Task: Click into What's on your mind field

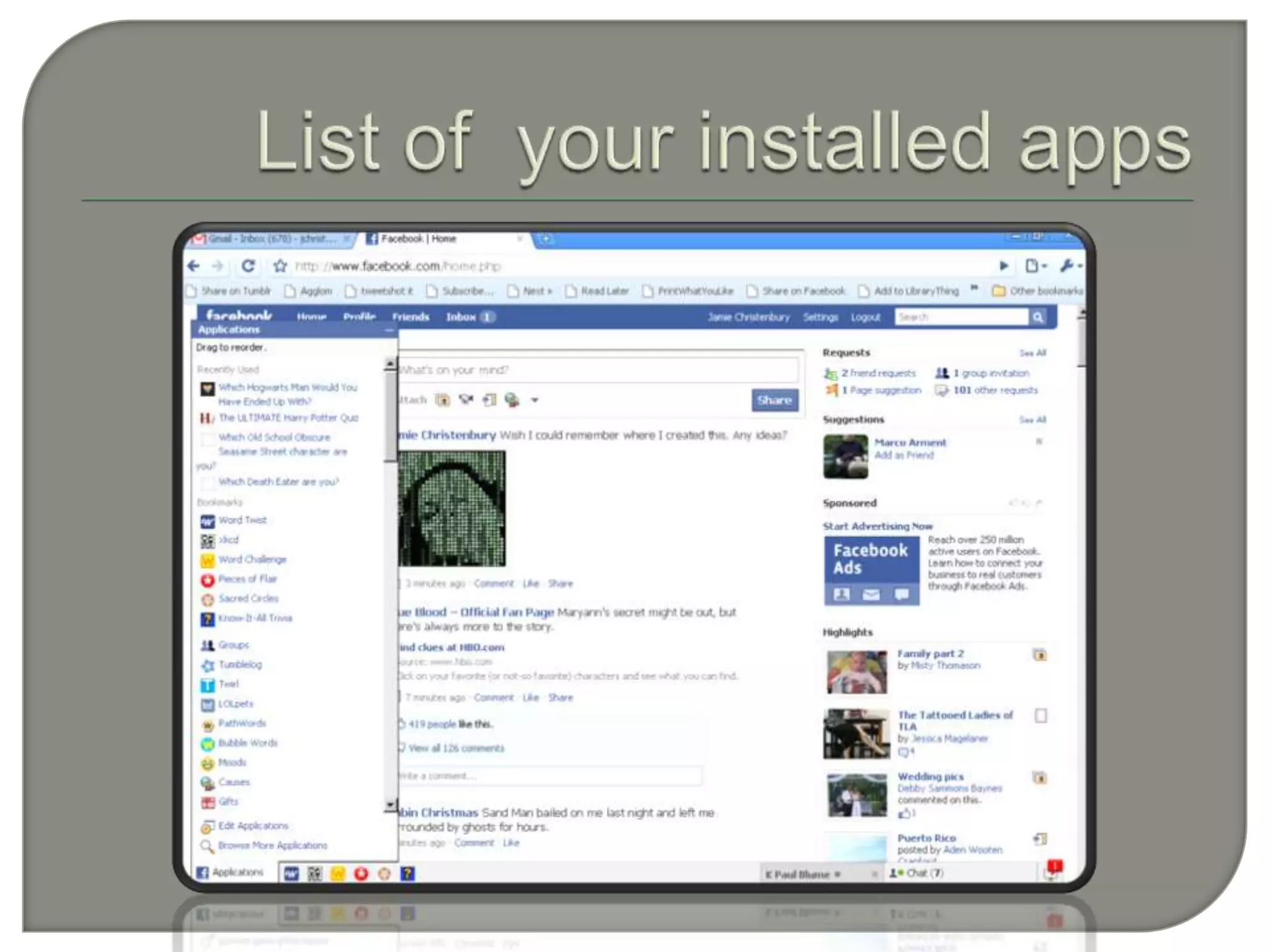Action: pyautogui.click(x=598, y=370)
